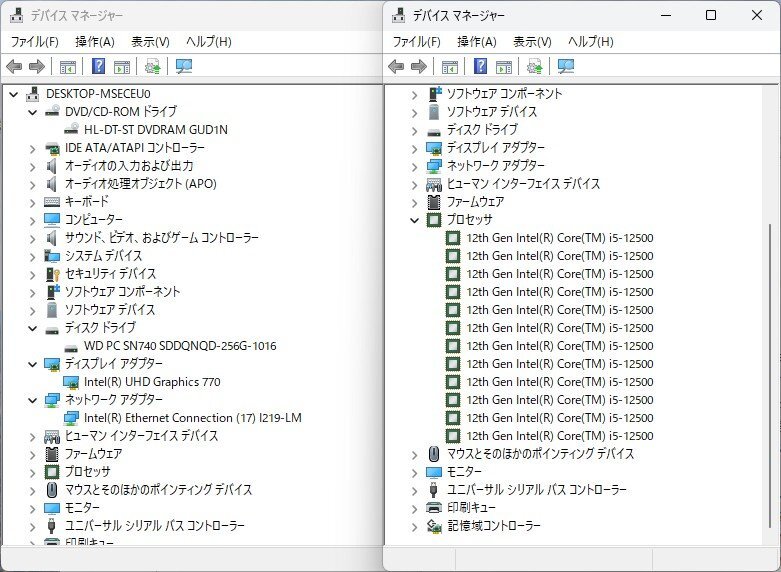Open ファイル(F) menu in right window
This screenshot has width=781, height=572.
click(416, 42)
